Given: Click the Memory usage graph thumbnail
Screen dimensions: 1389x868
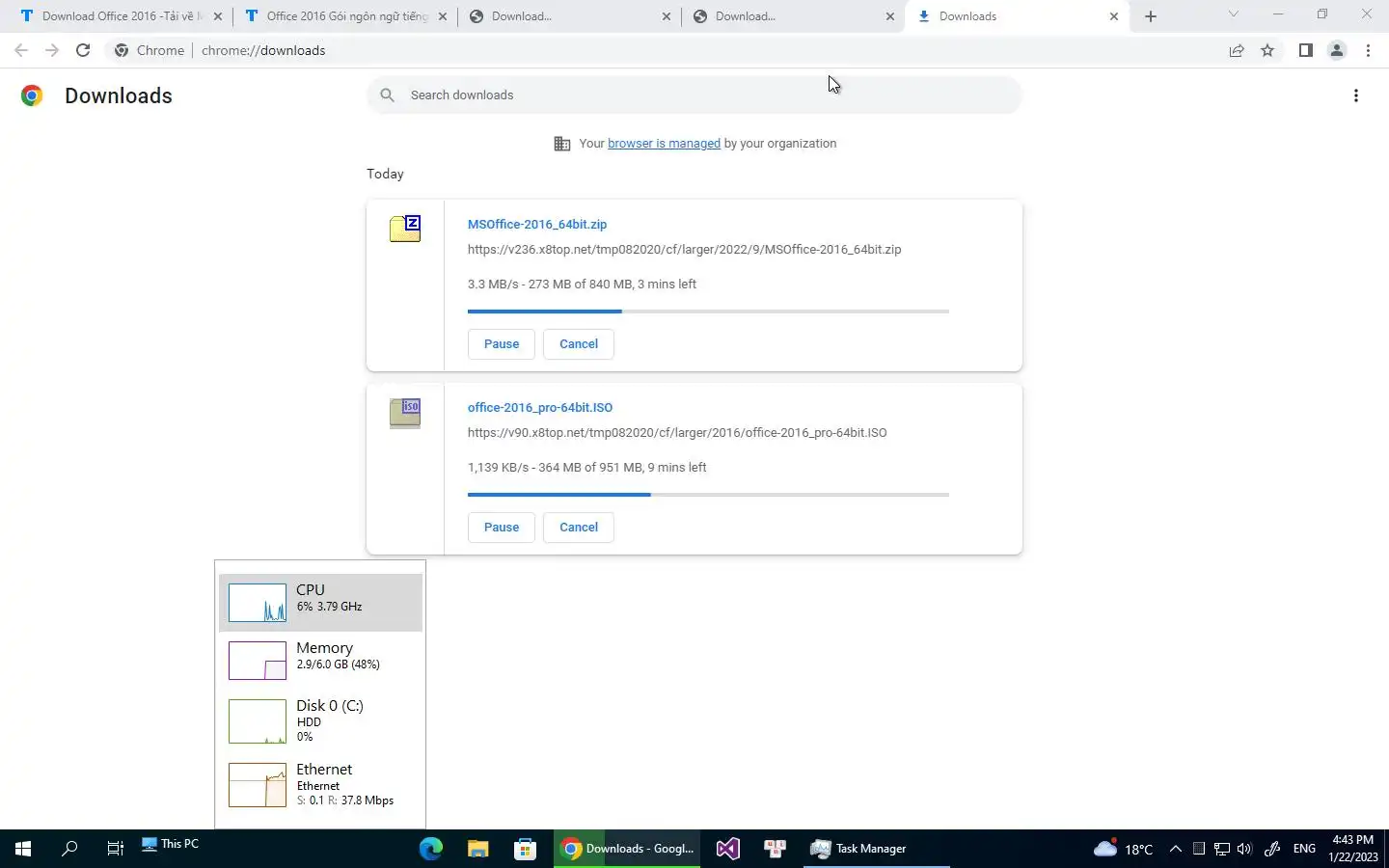Looking at the screenshot, I should [258, 661].
